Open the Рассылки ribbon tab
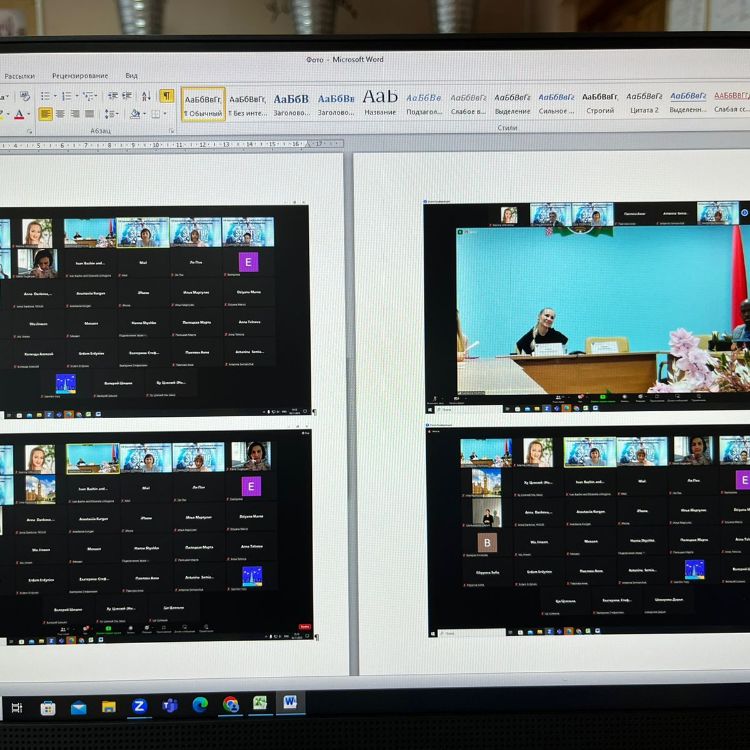Image resolution: width=750 pixels, height=750 pixels. click(20, 76)
